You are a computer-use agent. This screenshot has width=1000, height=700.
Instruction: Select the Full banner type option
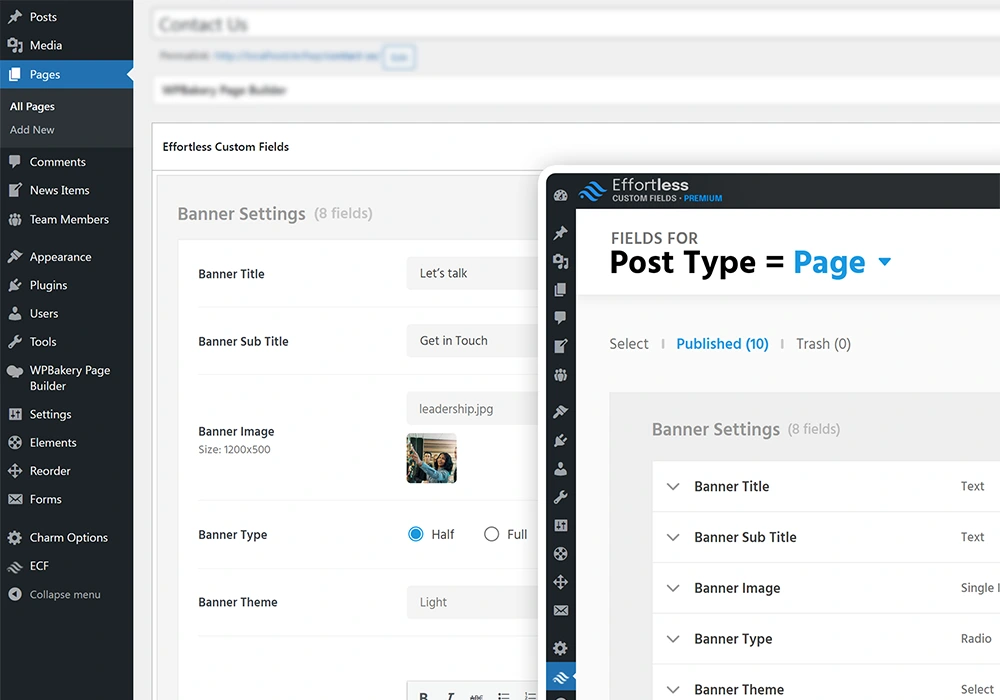coord(491,534)
